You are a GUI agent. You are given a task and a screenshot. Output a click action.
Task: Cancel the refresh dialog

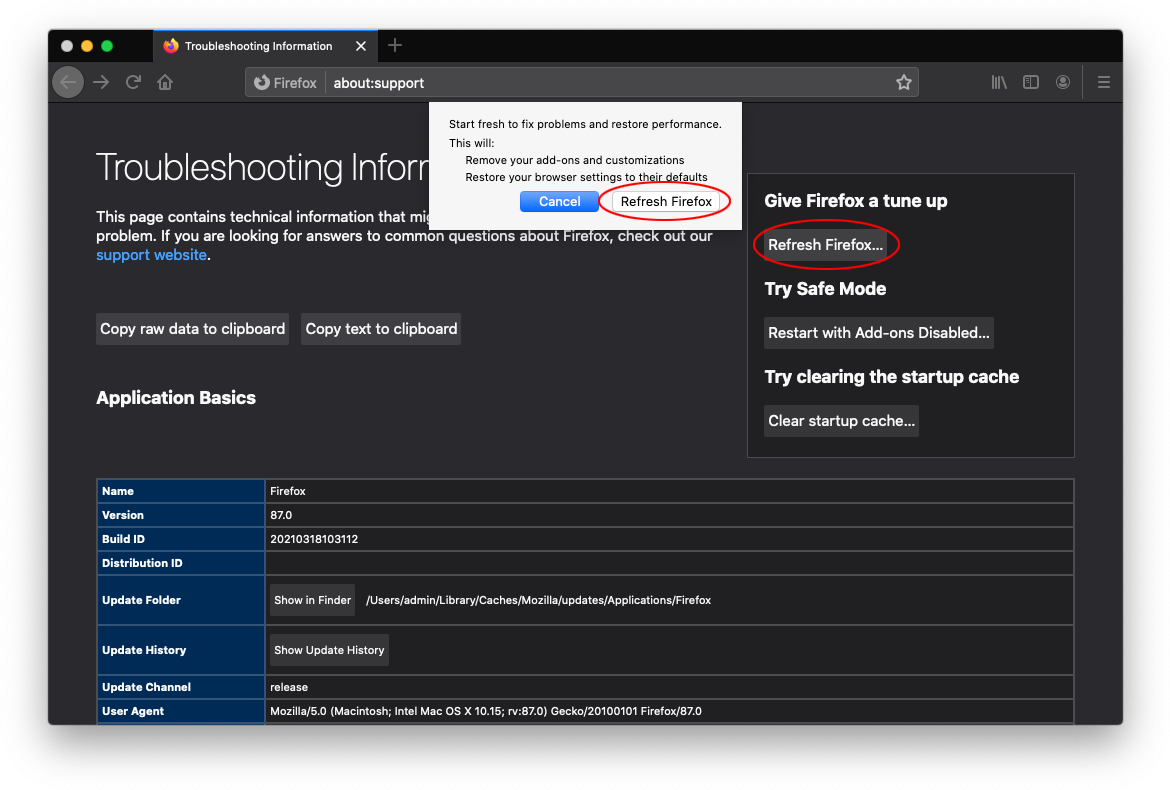[559, 201]
